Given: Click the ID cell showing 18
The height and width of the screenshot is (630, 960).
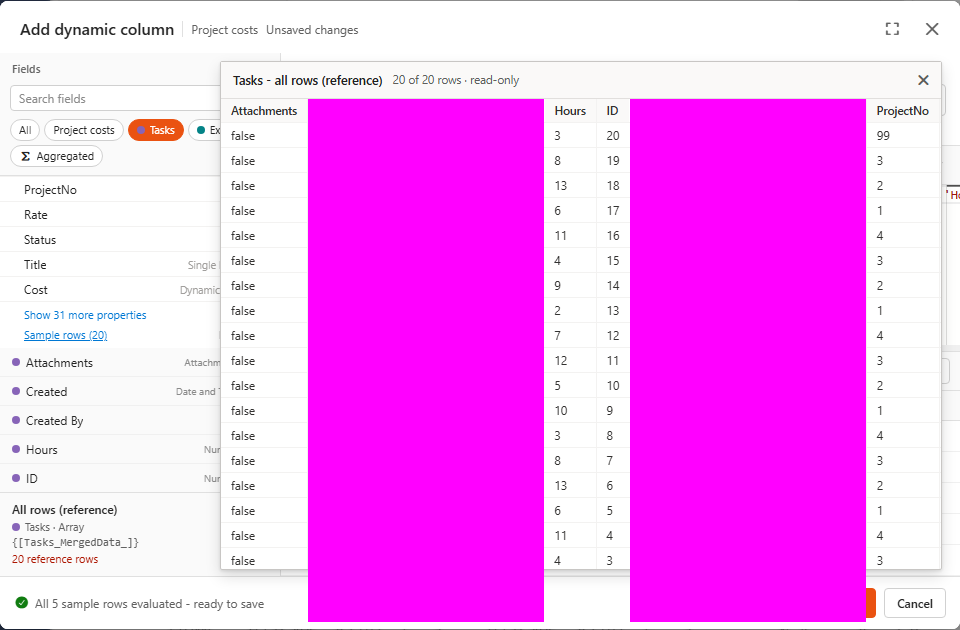Looking at the screenshot, I should (613, 186).
